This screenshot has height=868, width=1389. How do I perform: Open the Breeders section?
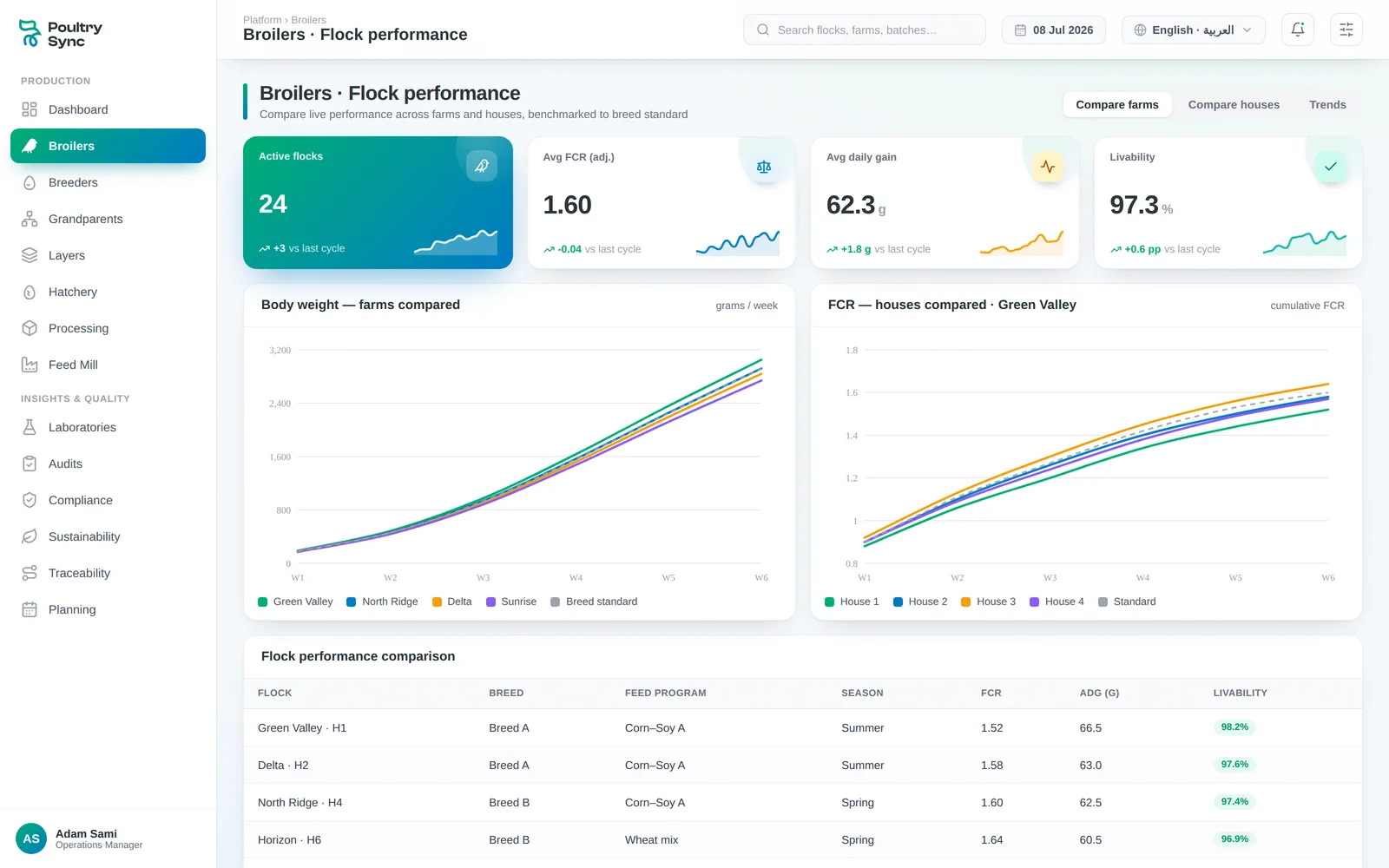tap(108, 182)
